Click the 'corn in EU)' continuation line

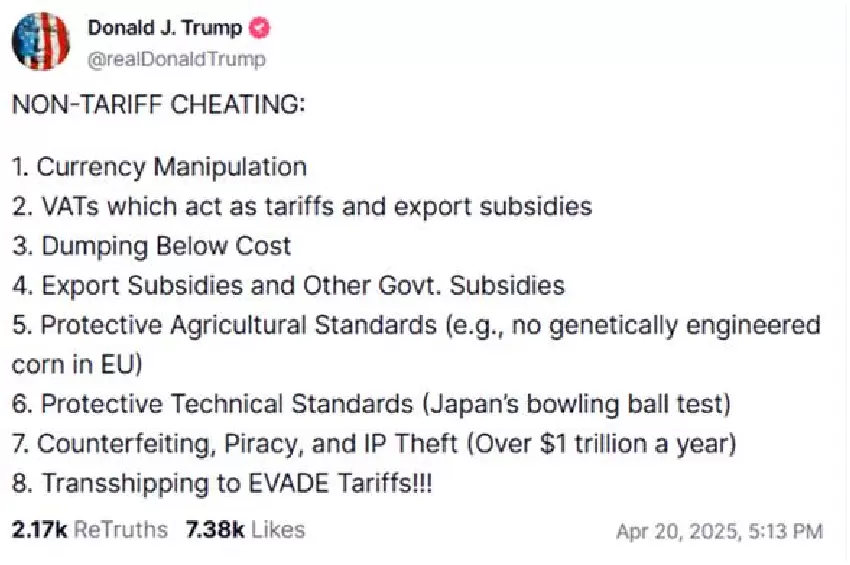pyautogui.click(x=77, y=365)
